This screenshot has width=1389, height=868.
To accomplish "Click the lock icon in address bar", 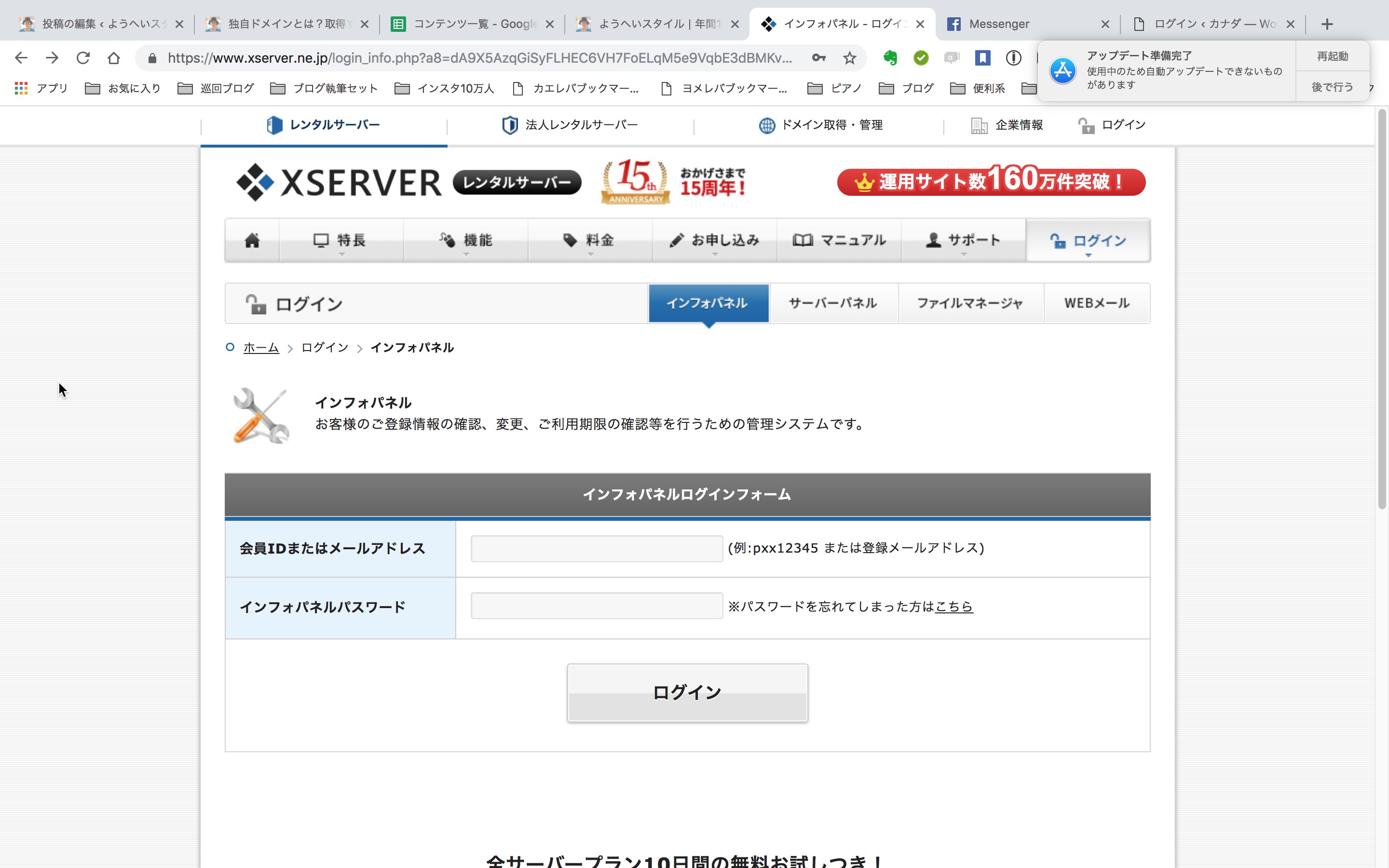I will pyautogui.click(x=152, y=57).
